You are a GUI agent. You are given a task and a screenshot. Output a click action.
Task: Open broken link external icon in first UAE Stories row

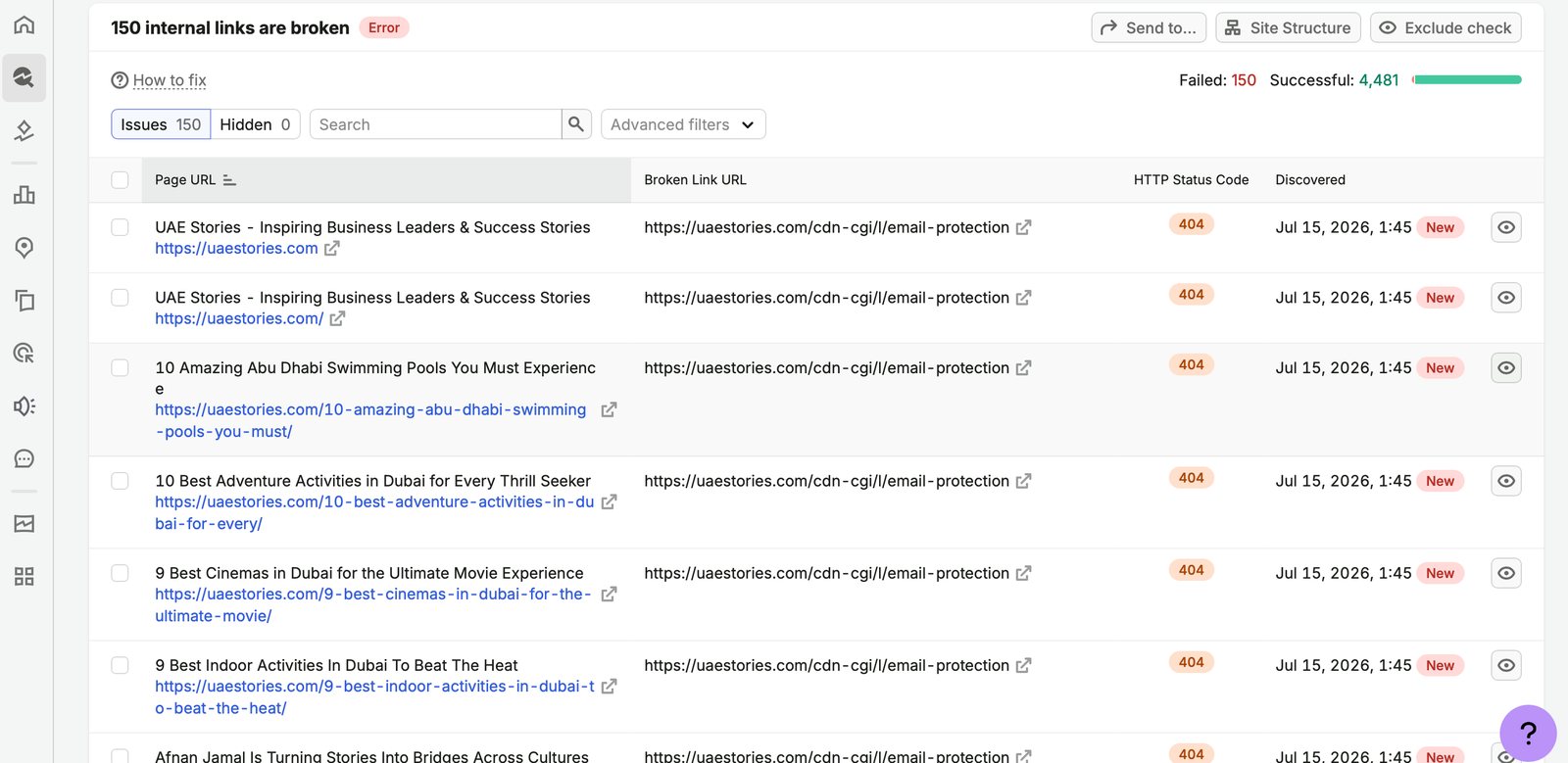[x=1023, y=227]
